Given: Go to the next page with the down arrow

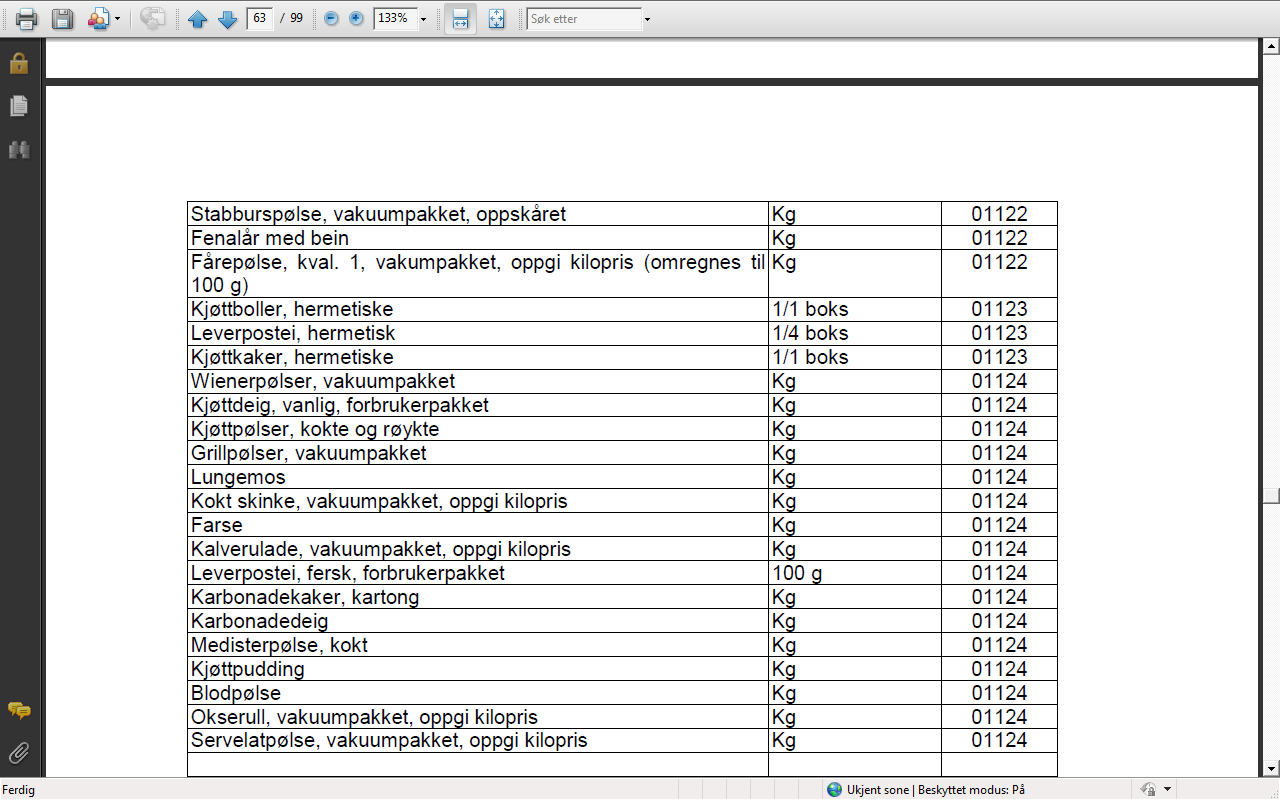Looking at the screenshot, I should point(228,19).
